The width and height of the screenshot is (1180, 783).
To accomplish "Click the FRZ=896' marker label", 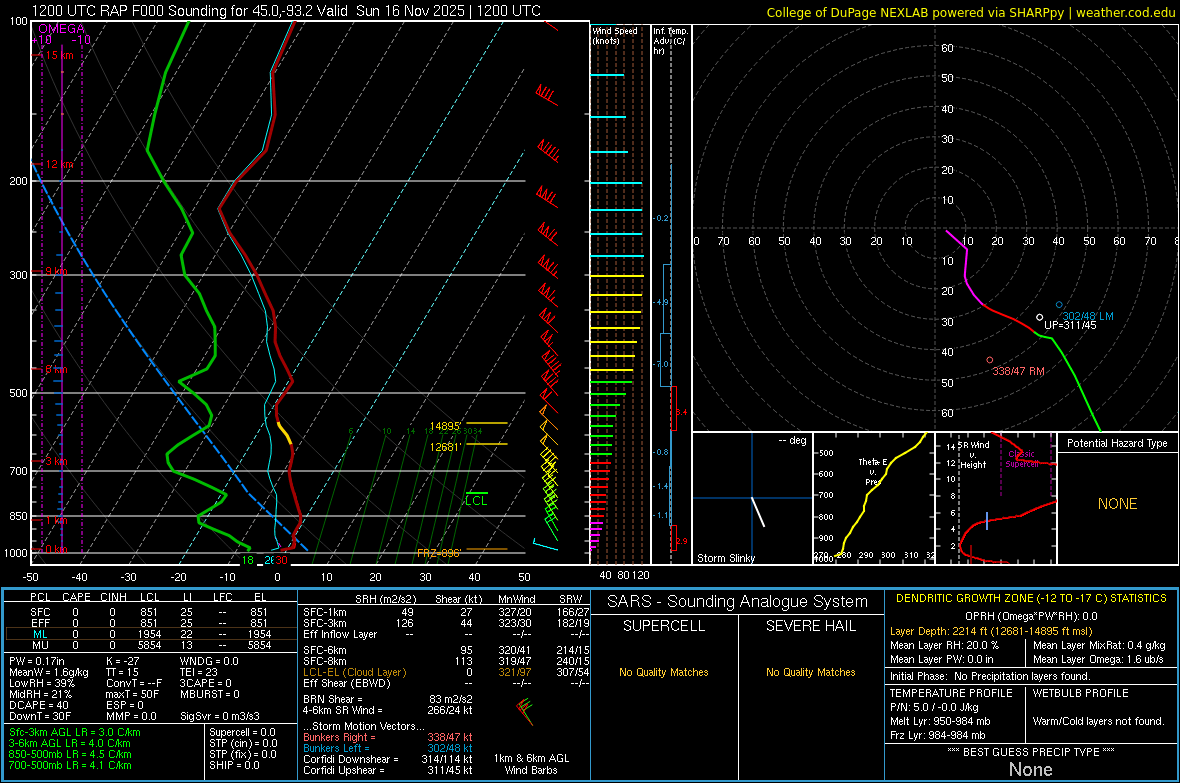I will tap(439, 553).
